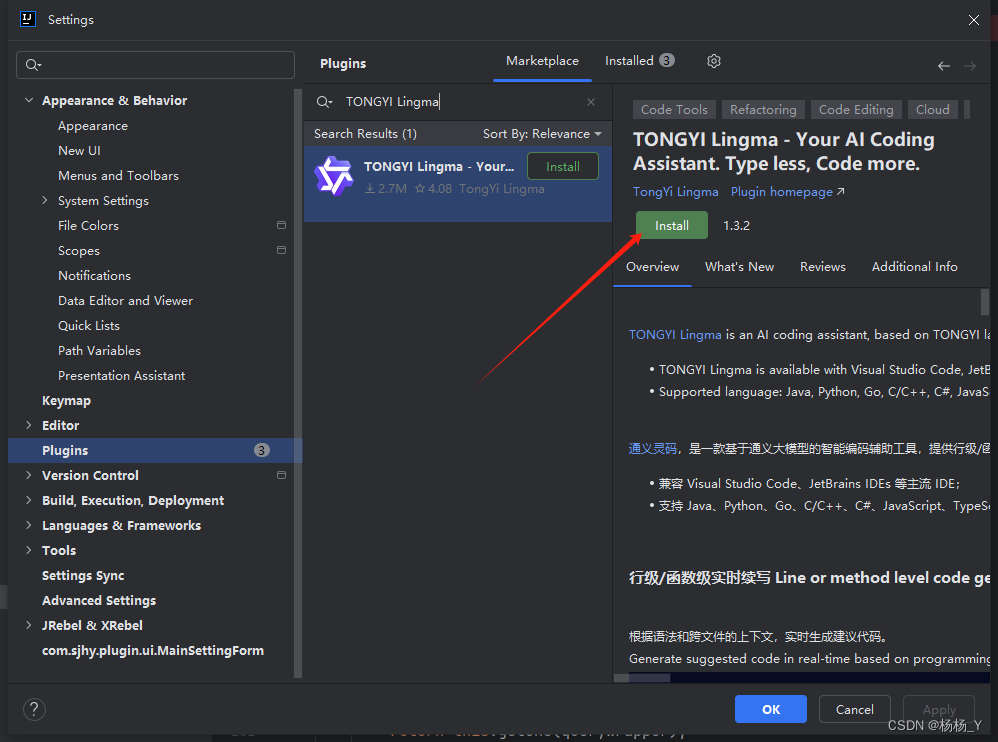
Task: Open Settings Sync page
Action: click(83, 575)
